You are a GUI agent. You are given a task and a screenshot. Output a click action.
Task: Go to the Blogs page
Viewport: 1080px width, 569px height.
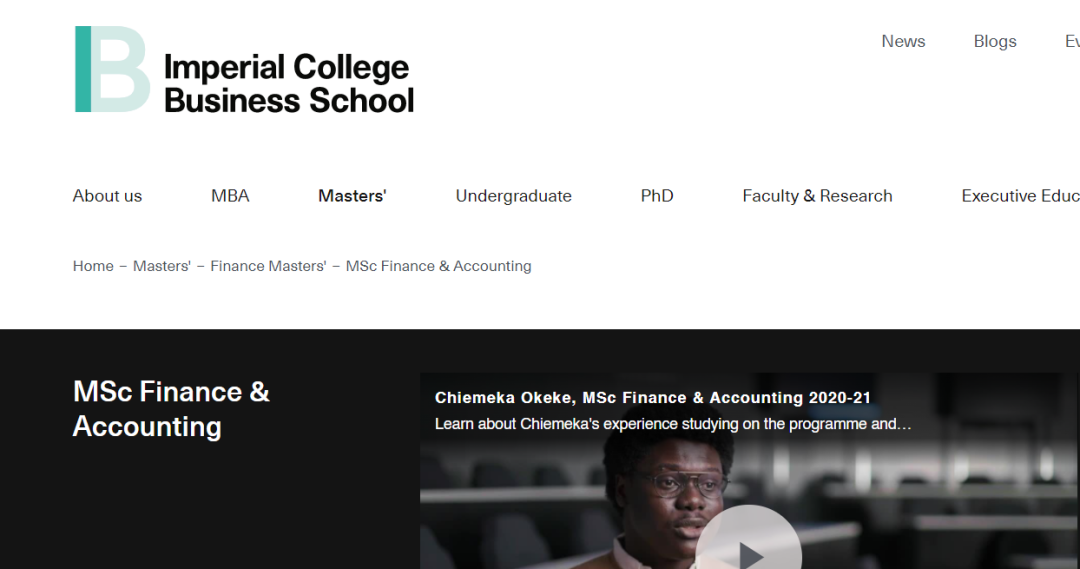tap(995, 41)
